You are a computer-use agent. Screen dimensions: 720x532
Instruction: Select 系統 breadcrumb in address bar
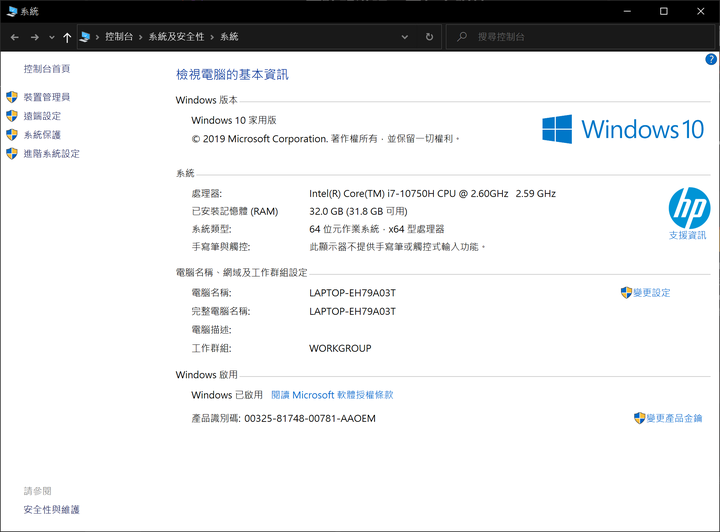229,37
